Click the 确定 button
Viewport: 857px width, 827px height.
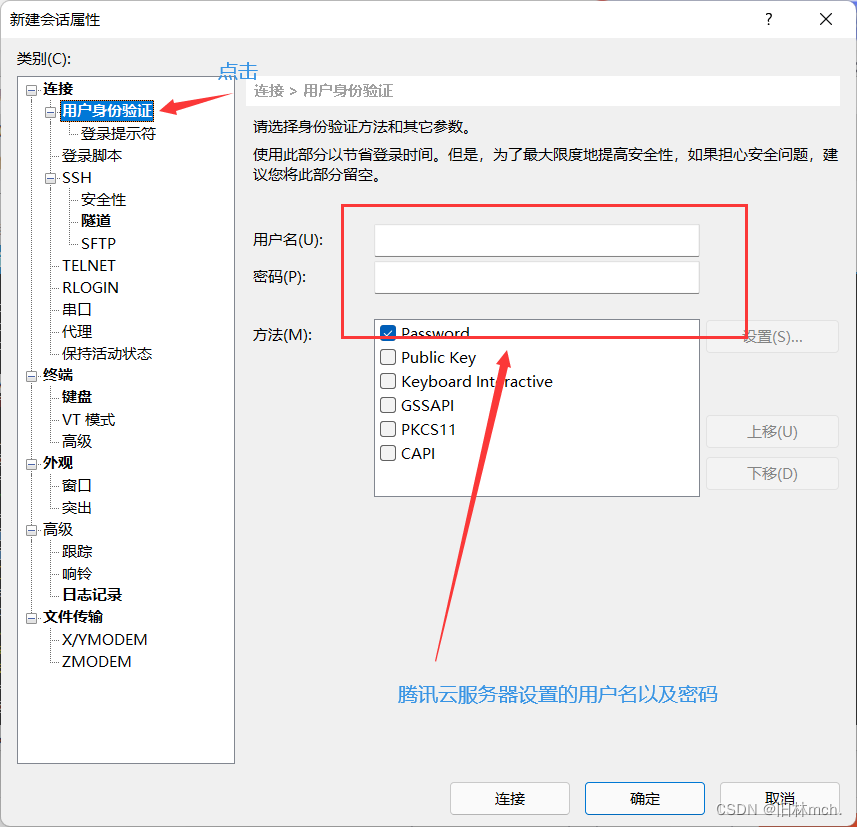[645, 799]
